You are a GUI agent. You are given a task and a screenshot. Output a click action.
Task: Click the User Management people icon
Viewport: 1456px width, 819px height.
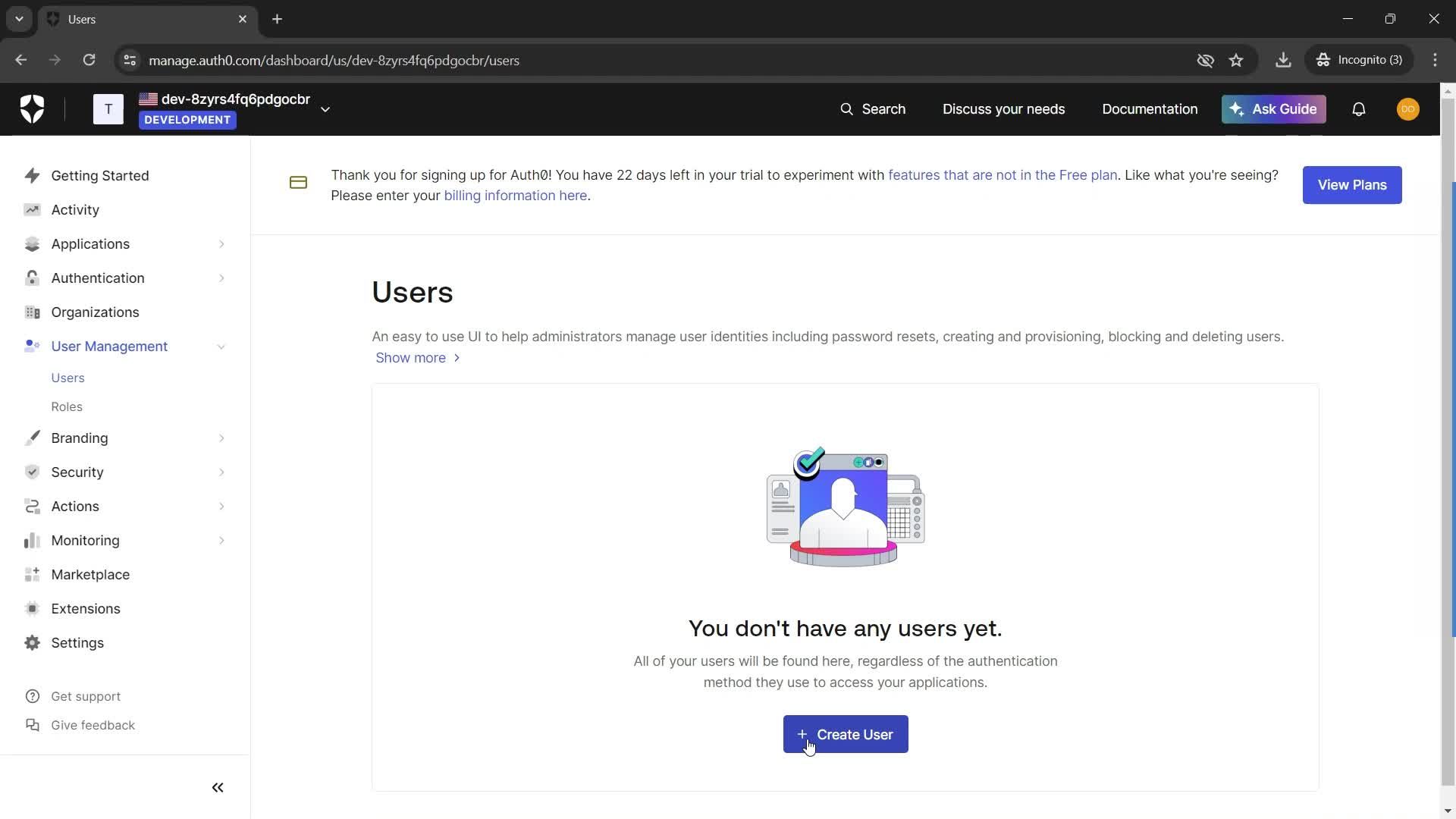pyautogui.click(x=32, y=346)
